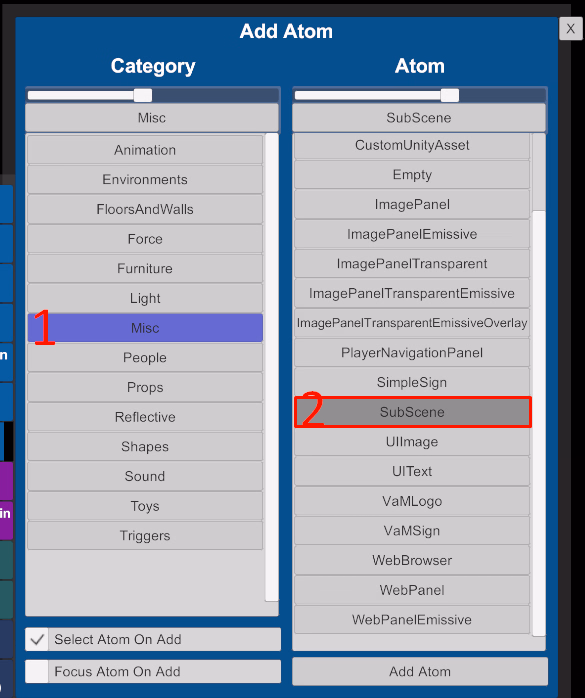The width and height of the screenshot is (585, 698).
Task: Select the PlayerNavigationPanel atom
Action: (x=412, y=353)
